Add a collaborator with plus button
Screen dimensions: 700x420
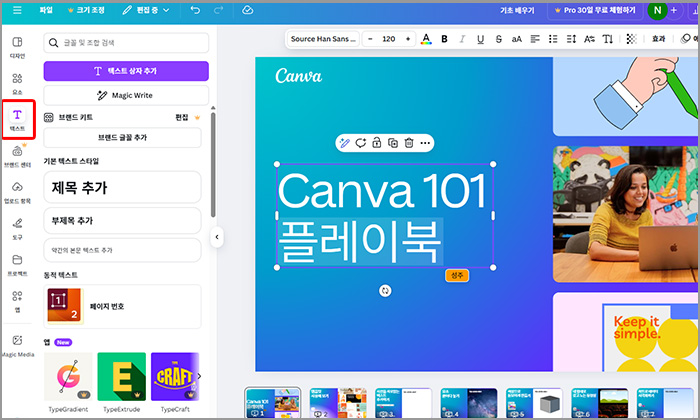tap(674, 10)
